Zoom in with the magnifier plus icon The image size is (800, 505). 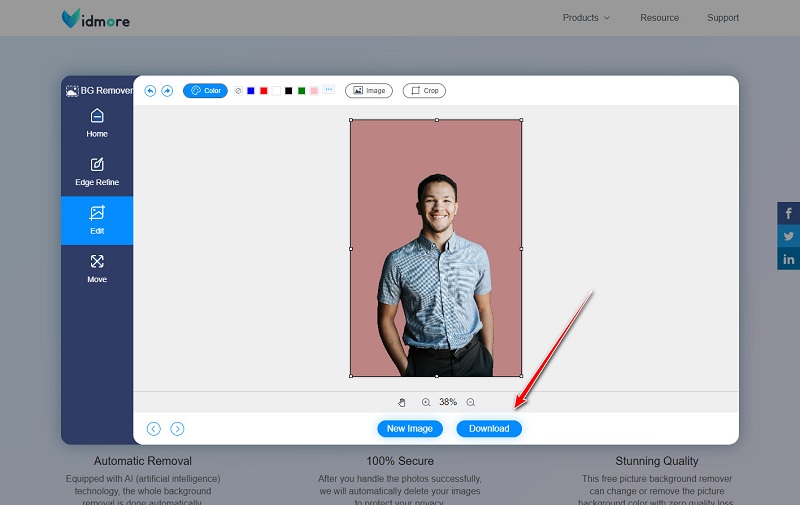tap(426, 402)
